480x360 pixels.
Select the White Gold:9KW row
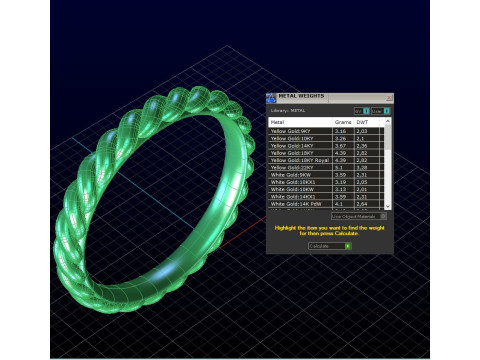(x=326, y=175)
